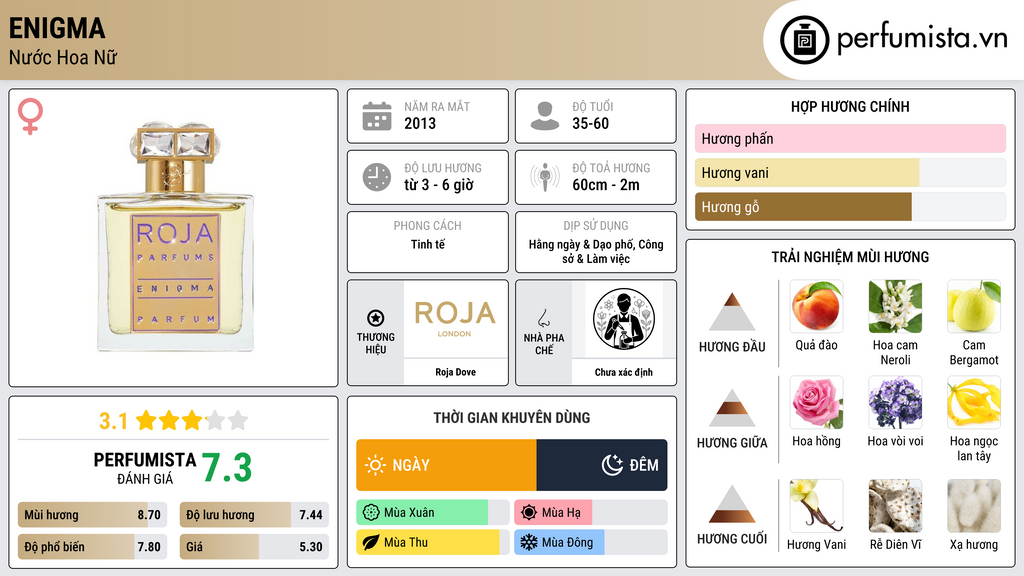1024x576 pixels.
Task: Click the 60cm - 2m sillage value
Action: [x=605, y=185]
